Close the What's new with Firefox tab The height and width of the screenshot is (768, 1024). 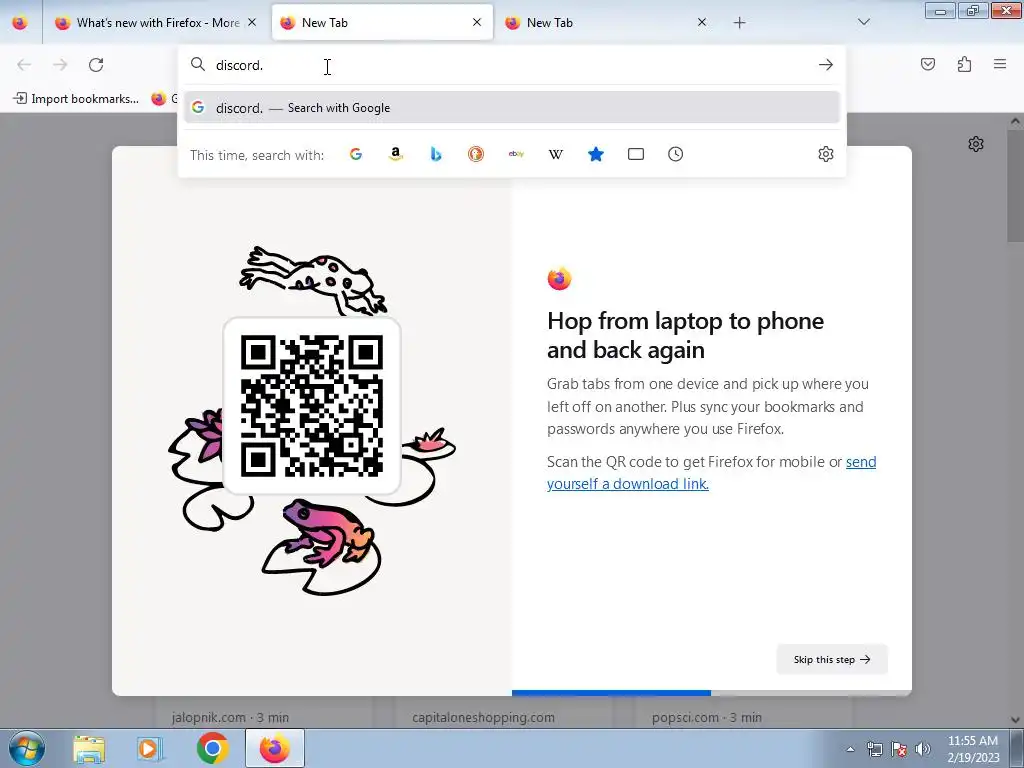click(252, 22)
